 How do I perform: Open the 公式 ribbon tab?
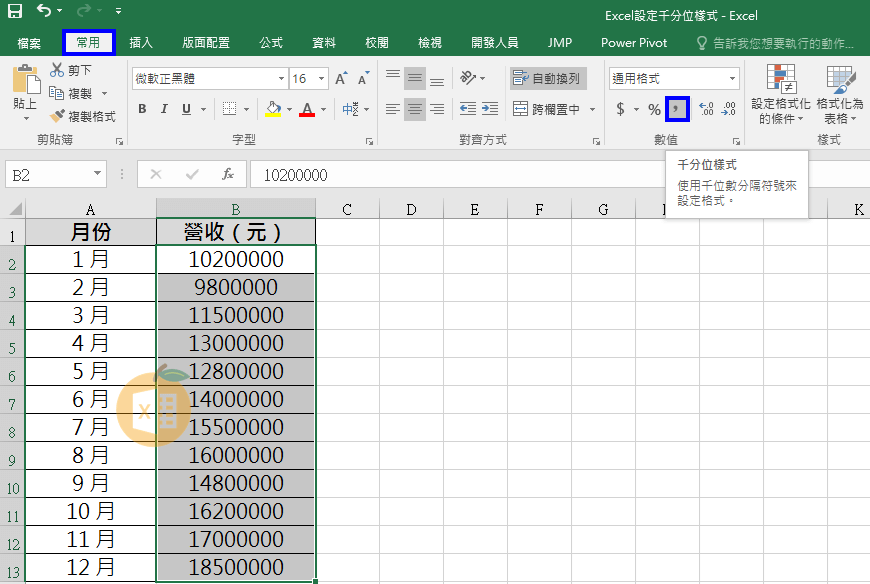click(271, 43)
